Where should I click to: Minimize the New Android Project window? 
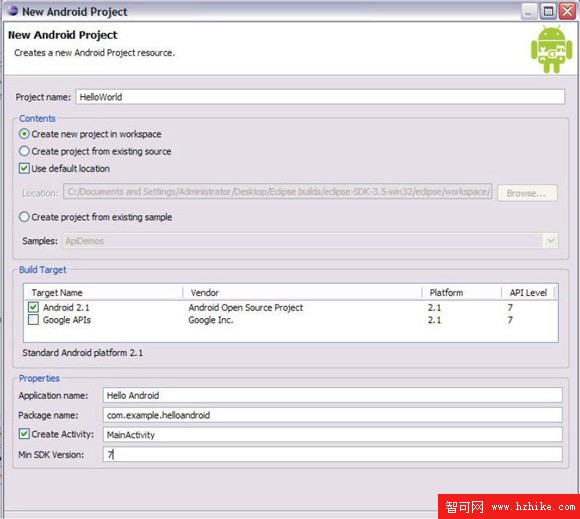(529, 11)
